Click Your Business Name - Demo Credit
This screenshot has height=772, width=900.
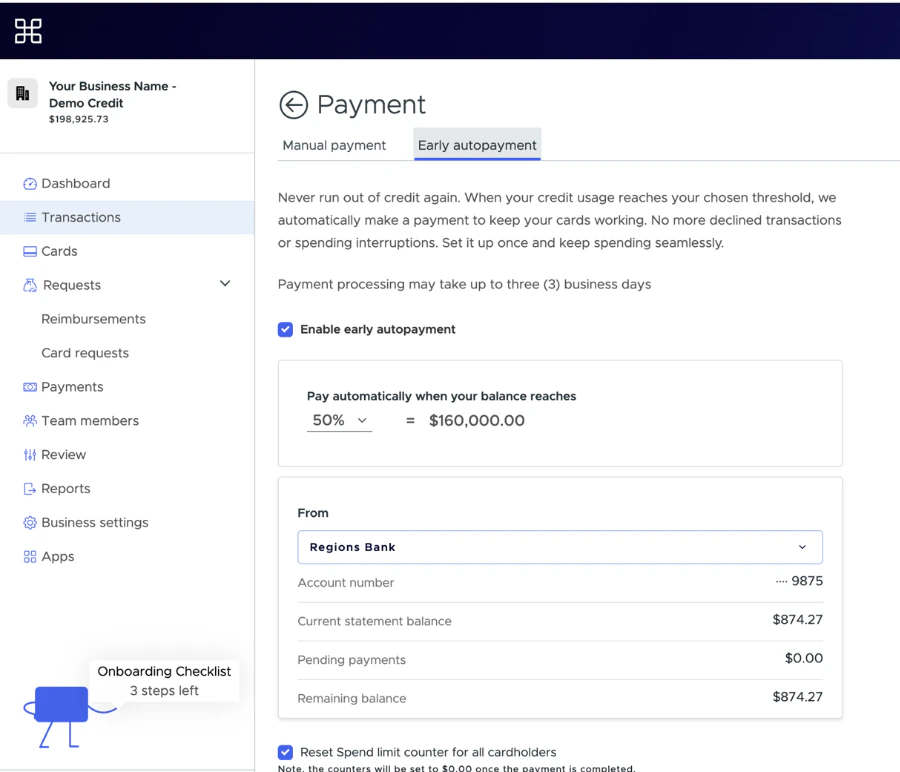[112, 95]
